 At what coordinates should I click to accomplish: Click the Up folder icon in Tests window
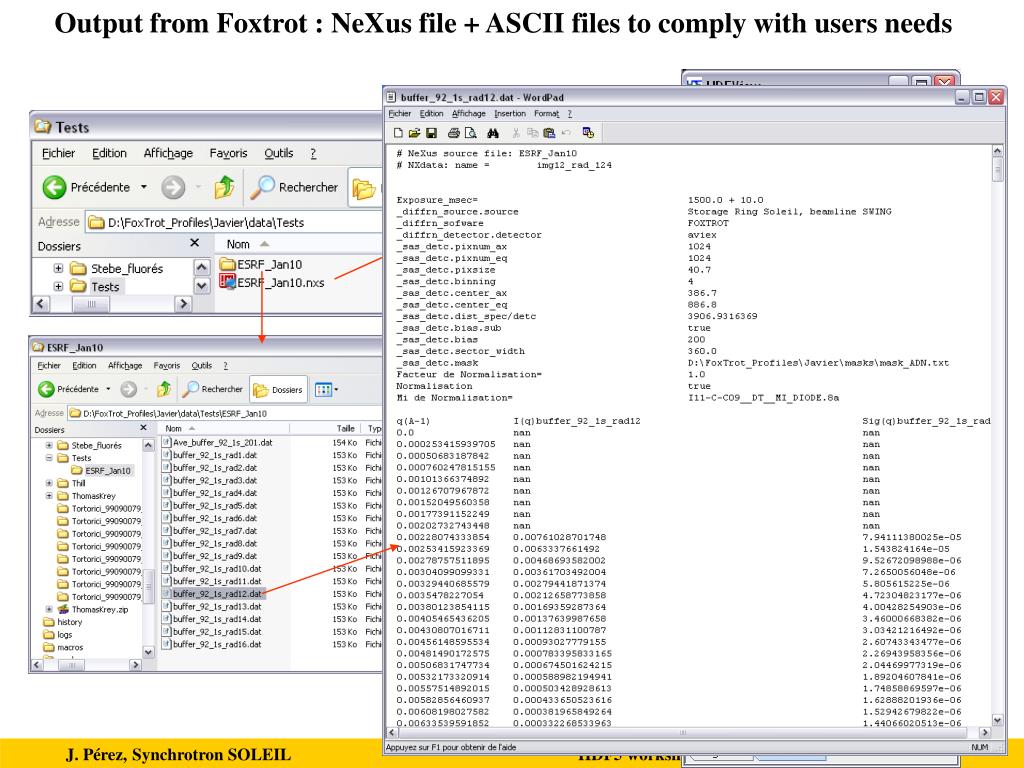pos(224,187)
